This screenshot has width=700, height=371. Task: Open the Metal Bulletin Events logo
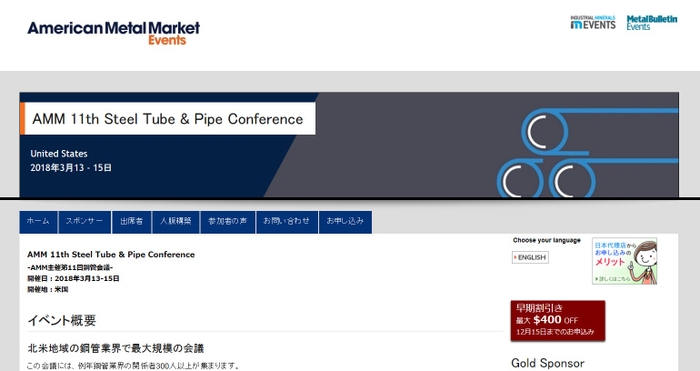click(x=651, y=23)
